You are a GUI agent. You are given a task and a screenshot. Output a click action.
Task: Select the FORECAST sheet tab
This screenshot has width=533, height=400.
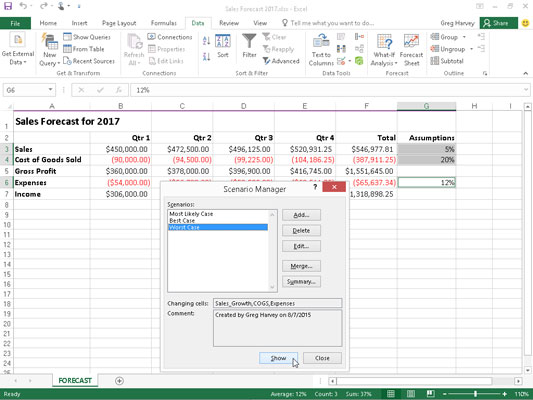pyautogui.click(x=75, y=380)
